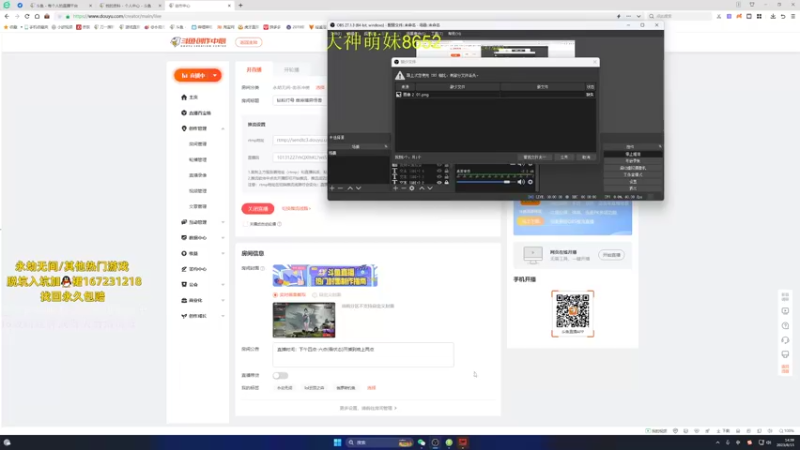
Task: Move source up with the up arrow in sources toolbar
Action: 421,188
